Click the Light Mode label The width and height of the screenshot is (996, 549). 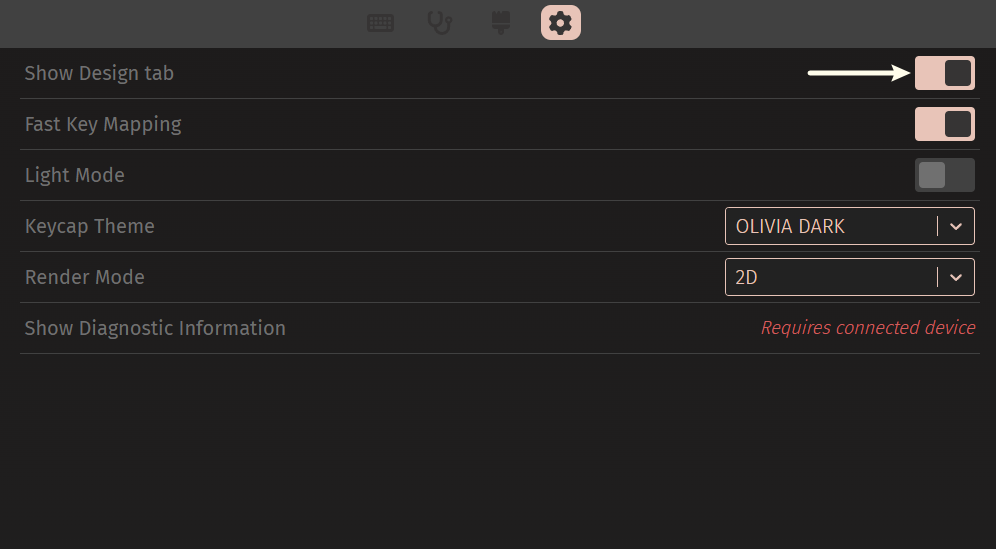[75, 175]
